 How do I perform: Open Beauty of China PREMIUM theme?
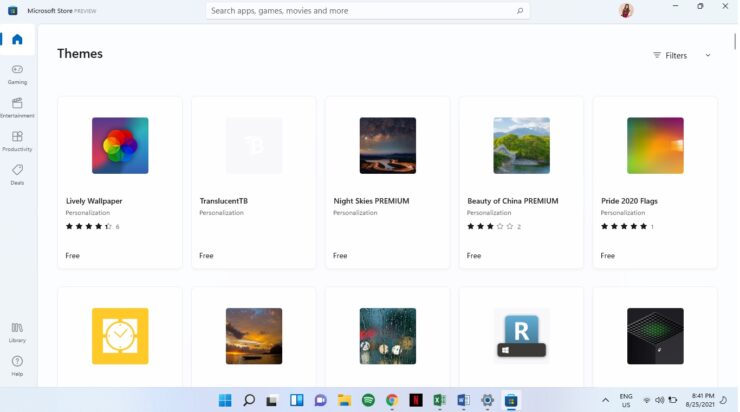(521, 182)
